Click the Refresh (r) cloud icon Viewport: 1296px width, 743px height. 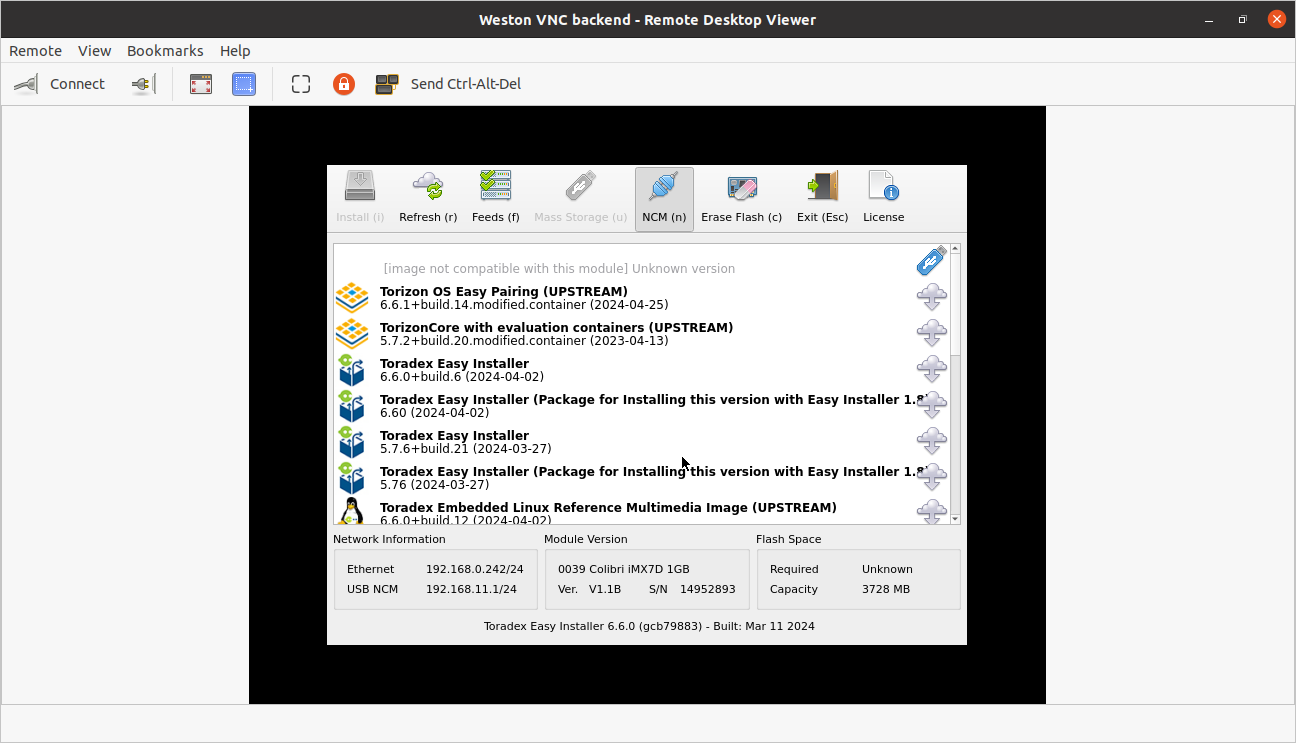[428, 187]
